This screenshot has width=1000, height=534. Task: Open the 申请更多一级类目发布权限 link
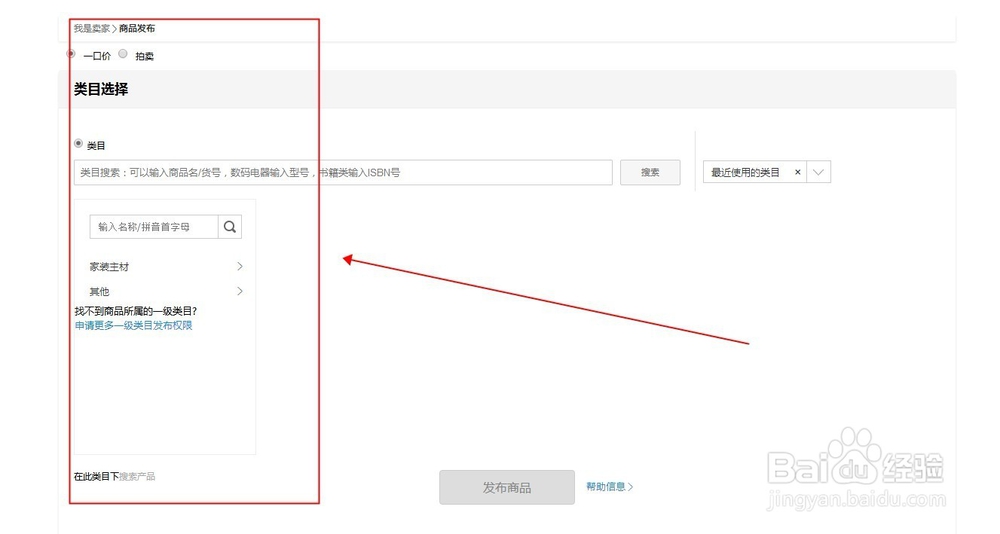133,325
